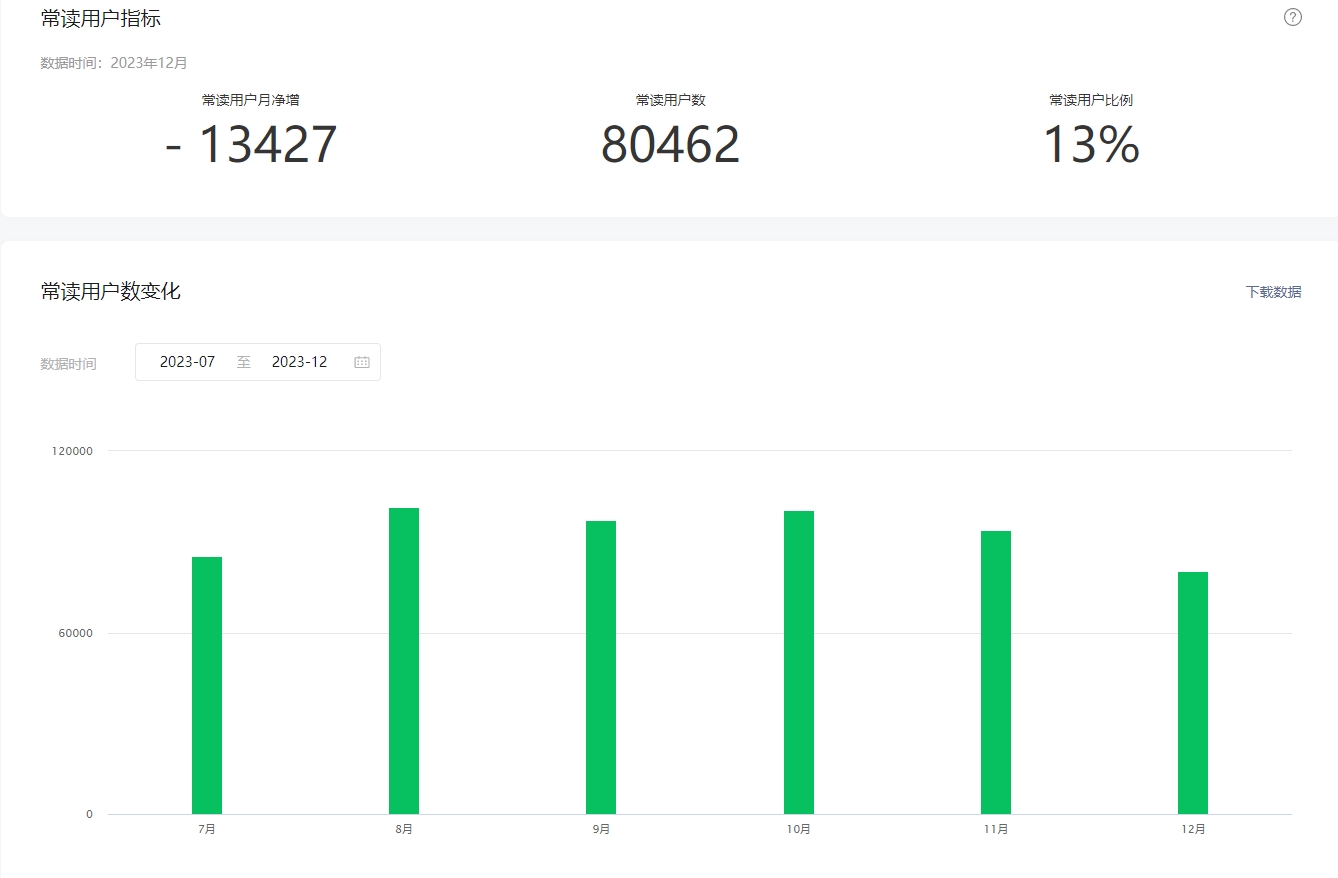Screen dimensions: 1338x878
Task: Click the 至 separator in date range
Action: click(x=244, y=362)
